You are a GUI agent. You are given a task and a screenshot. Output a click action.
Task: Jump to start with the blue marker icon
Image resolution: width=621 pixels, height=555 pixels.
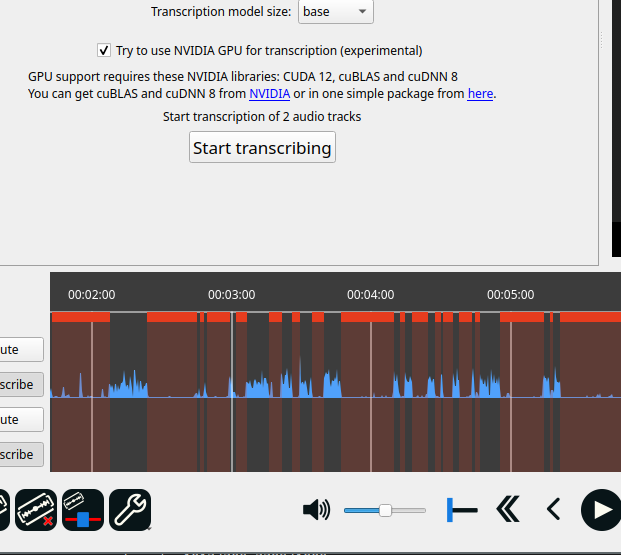pyautogui.click(x=461, y=510)
